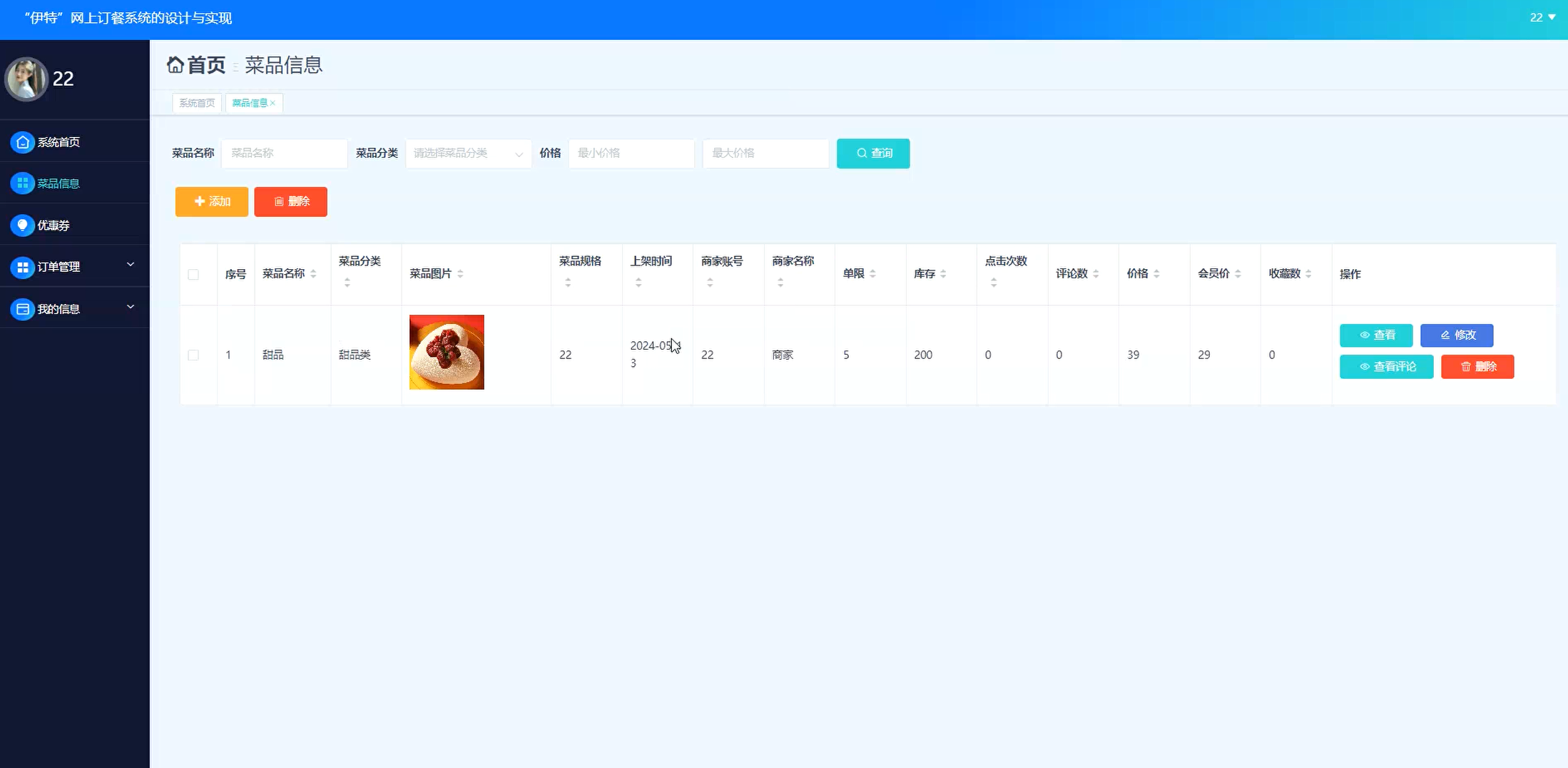Sort by 收藏数 column arrows
Screen dimensions: 1568x768
click(x=1308, y=274)
